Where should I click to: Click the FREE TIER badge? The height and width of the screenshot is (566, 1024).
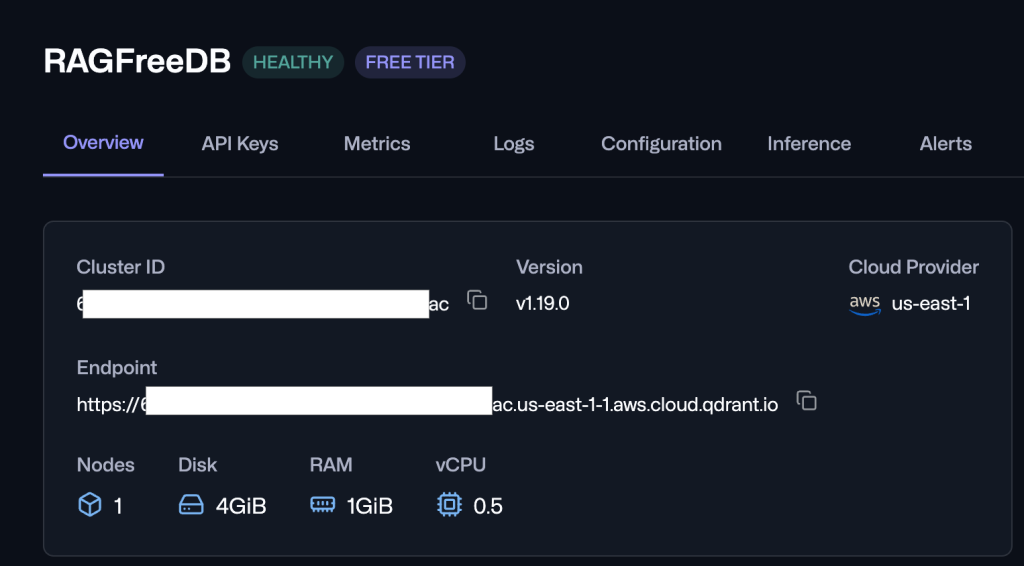tap(410, 62)
